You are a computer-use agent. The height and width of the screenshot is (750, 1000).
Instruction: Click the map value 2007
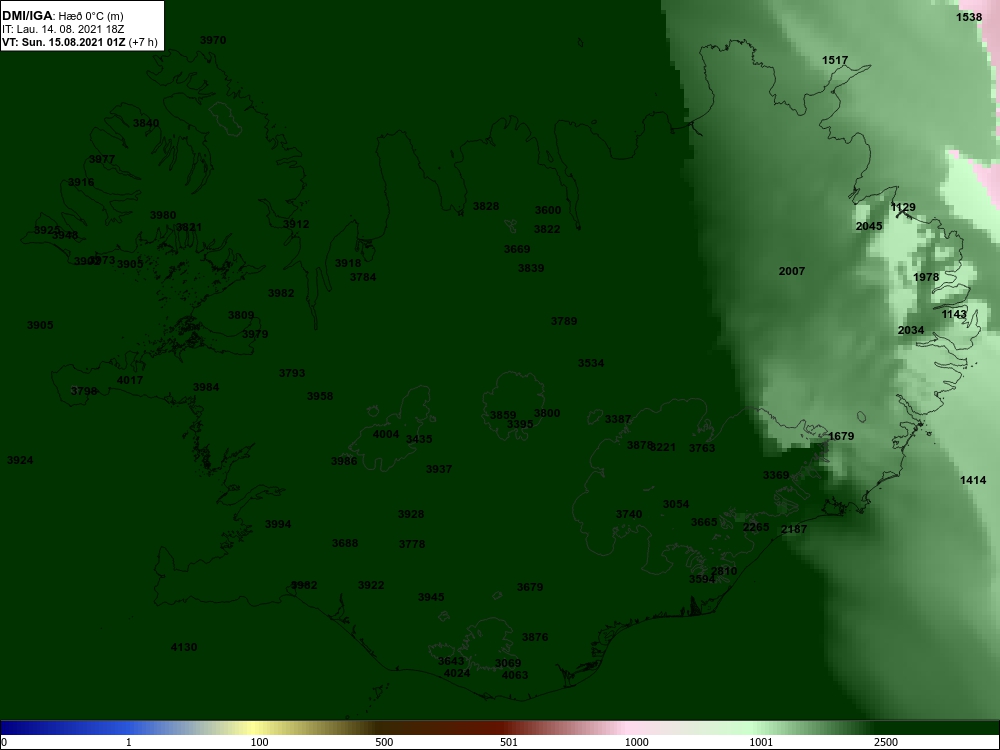tap(792, 272)
